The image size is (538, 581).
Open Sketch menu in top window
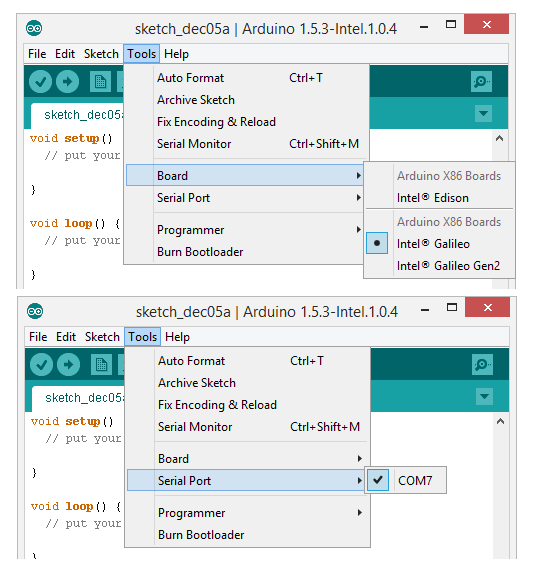[x=101, y=54]
